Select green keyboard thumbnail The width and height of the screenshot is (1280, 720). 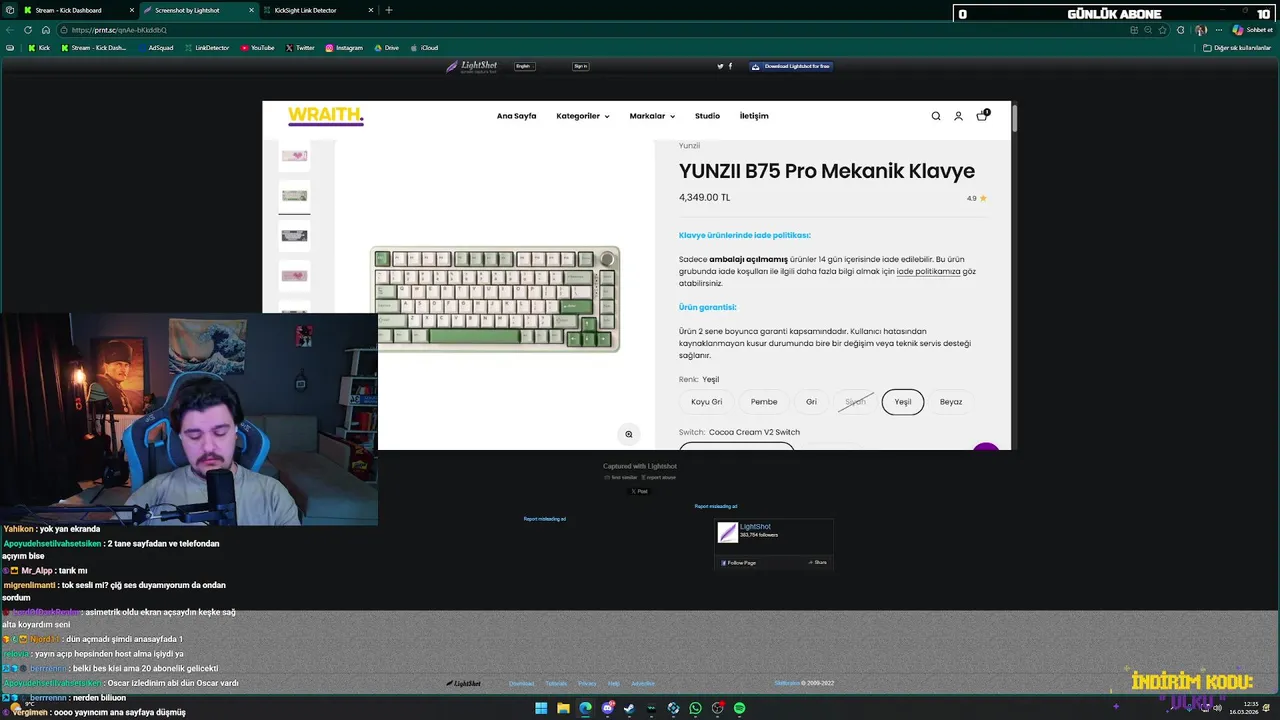pyautogui.click(x=294, y=196)
